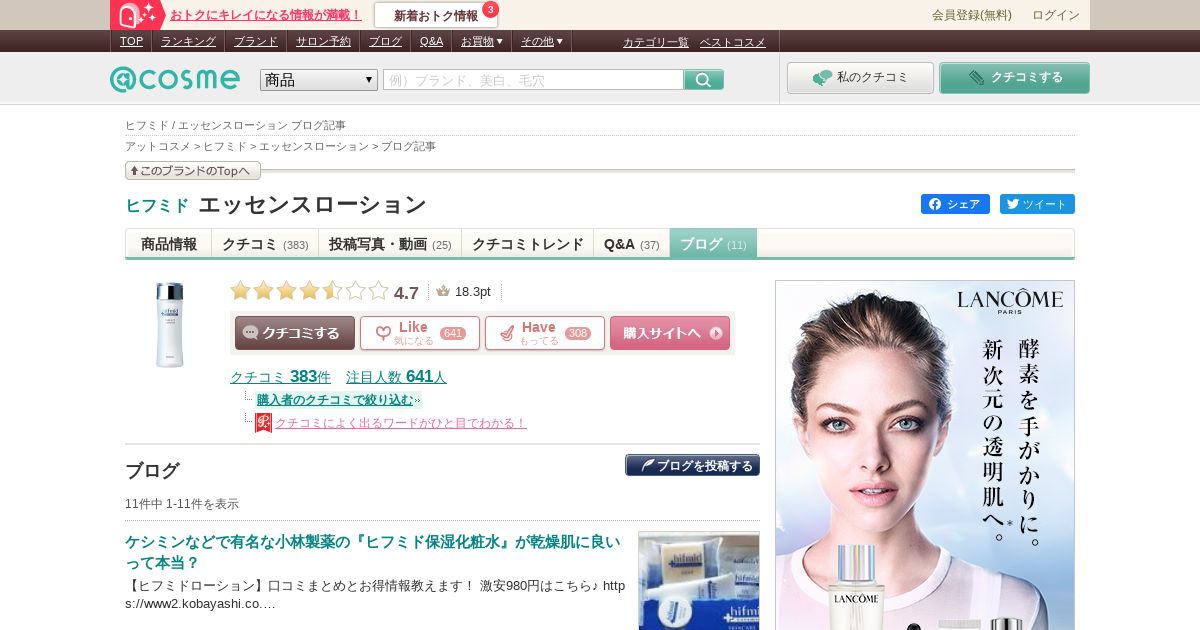The image size is (1200, 630).
Task: Switch to Q&A (37) tab
Action: pyautogui.click(x=632, y=244)
